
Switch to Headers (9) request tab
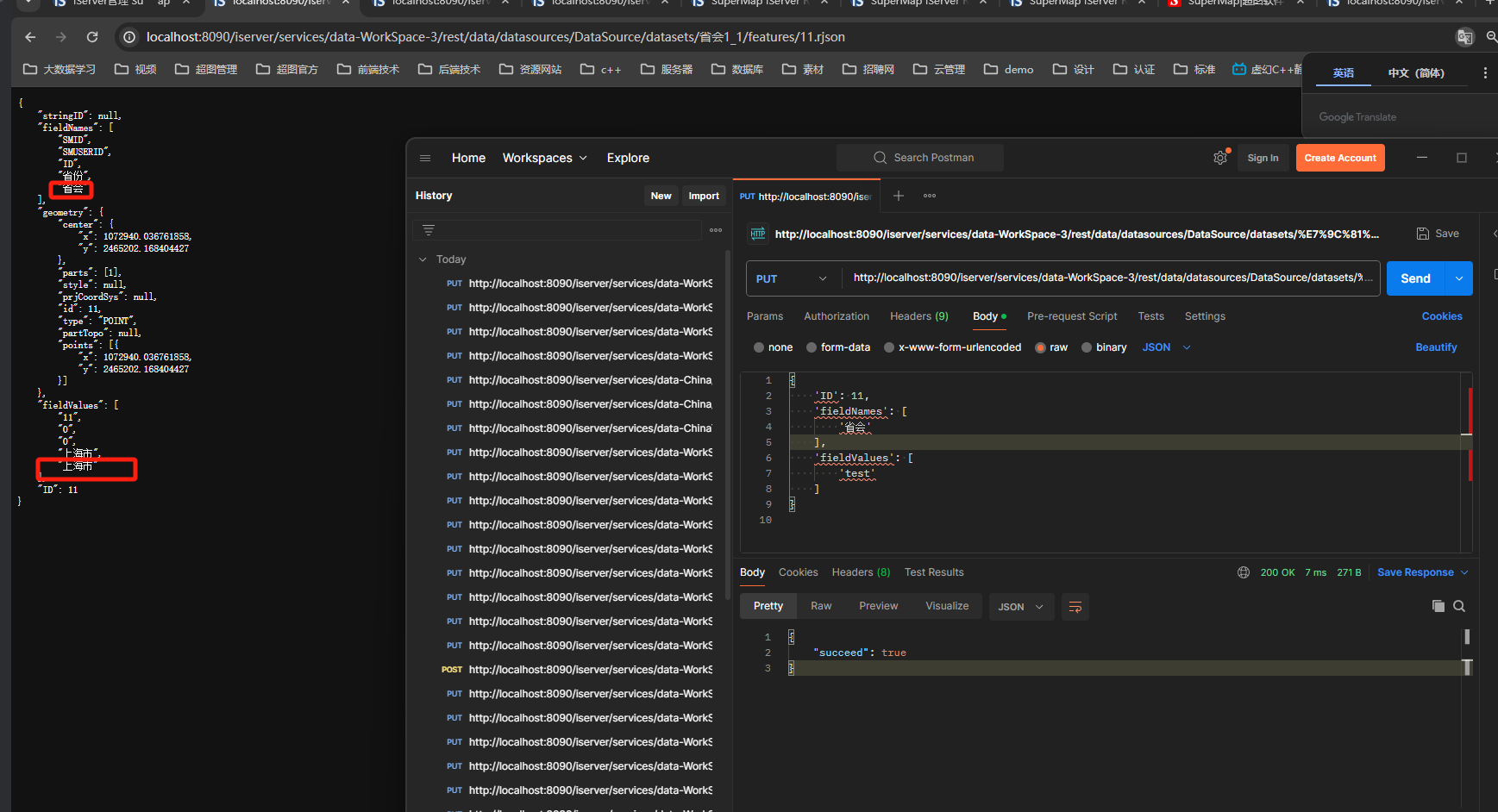point(919,316)
